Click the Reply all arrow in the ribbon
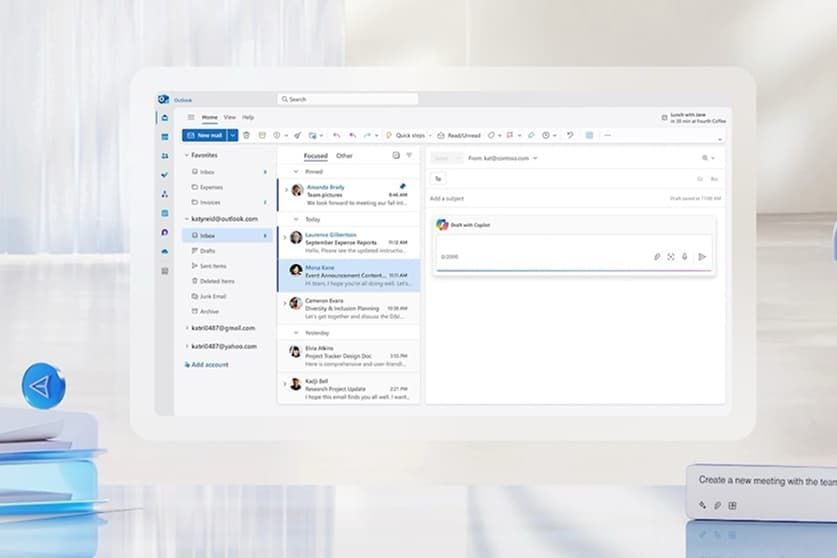 pos(352,136)
